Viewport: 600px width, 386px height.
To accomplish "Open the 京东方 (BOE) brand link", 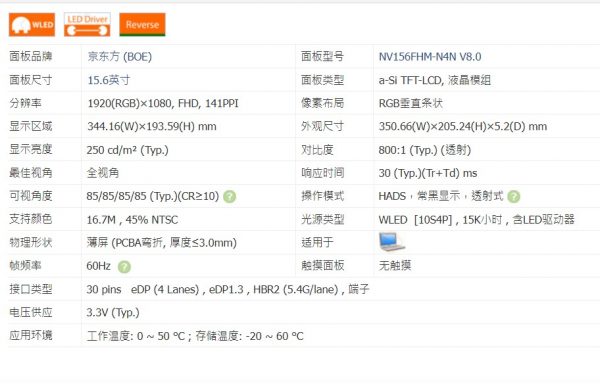I will point(120,57).
